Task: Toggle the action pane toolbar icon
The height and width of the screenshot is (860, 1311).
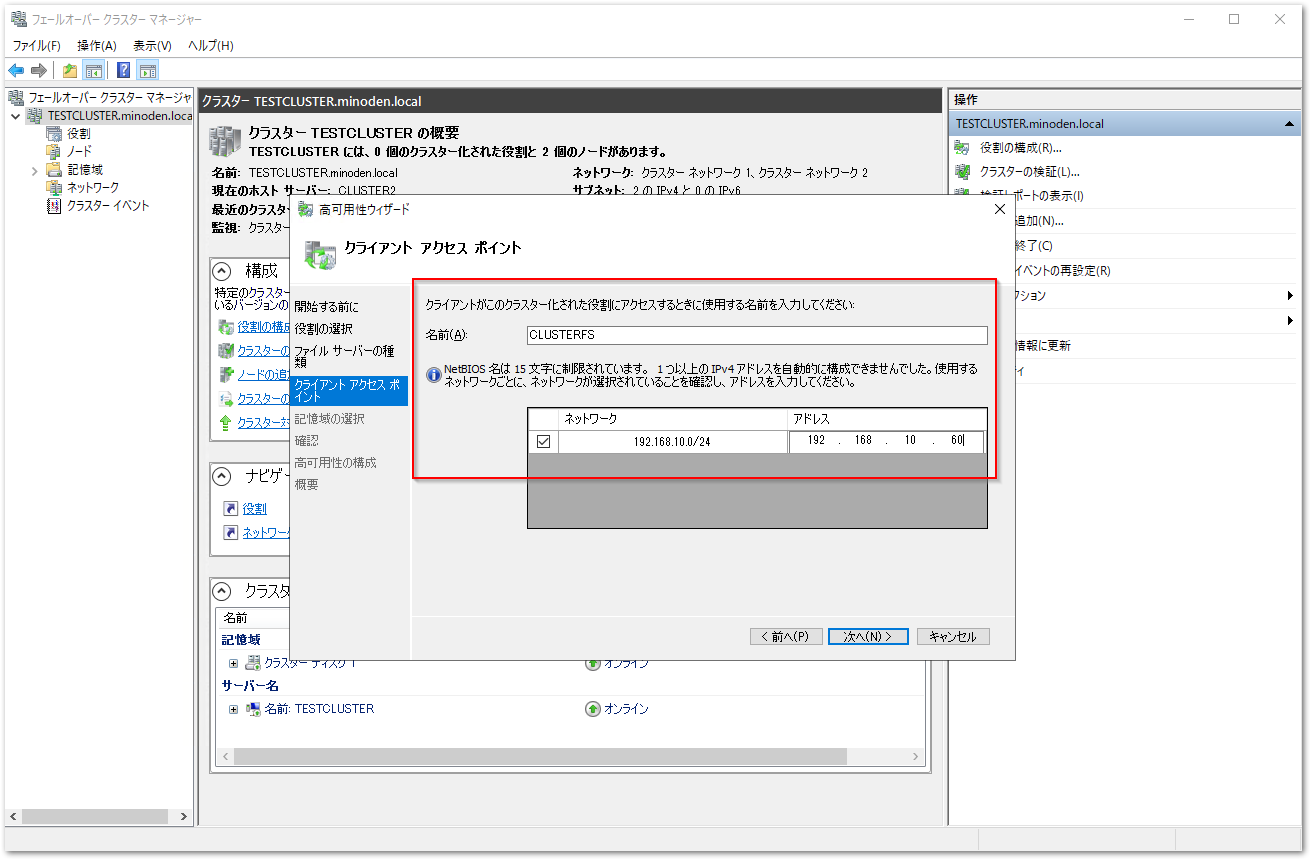Action: 148,70
